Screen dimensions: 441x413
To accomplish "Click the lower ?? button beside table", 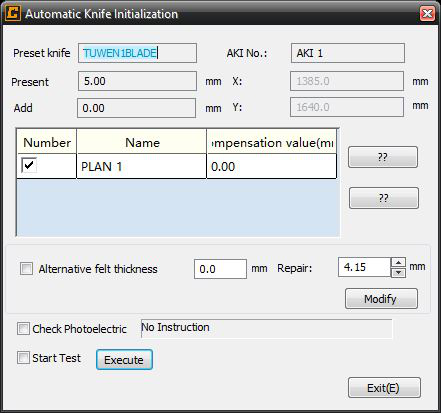I will (x=384, y=198).
